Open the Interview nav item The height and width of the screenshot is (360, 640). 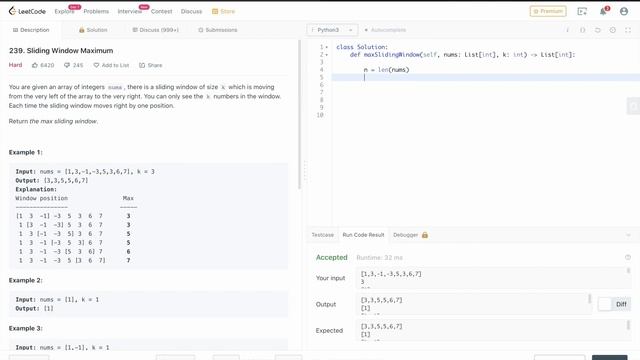click(x=130, y=11)
